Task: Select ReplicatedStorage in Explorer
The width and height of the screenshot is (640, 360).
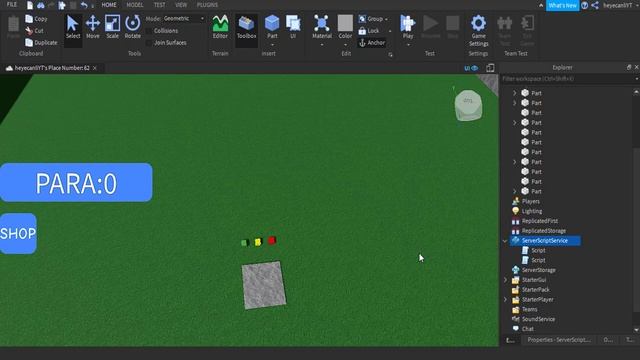Action: pos(543,231)
